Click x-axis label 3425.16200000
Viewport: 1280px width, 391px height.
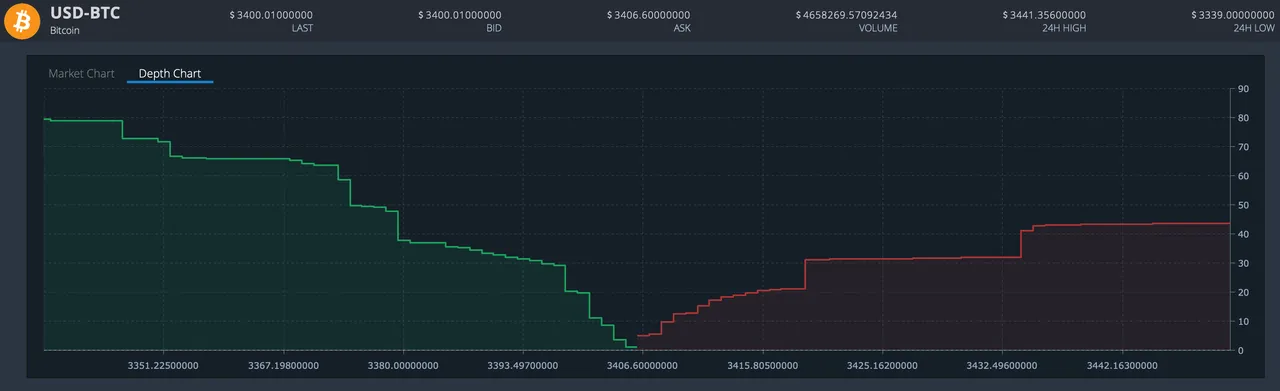coord(881,366)
